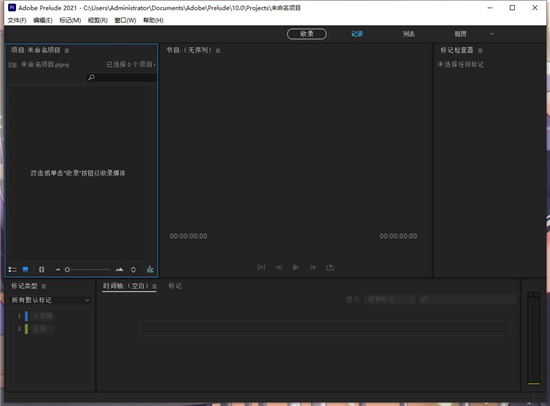This screenshot has width=550, height=406.
Task: Expand the workspace overflow chevron
Action: [492, 34]
